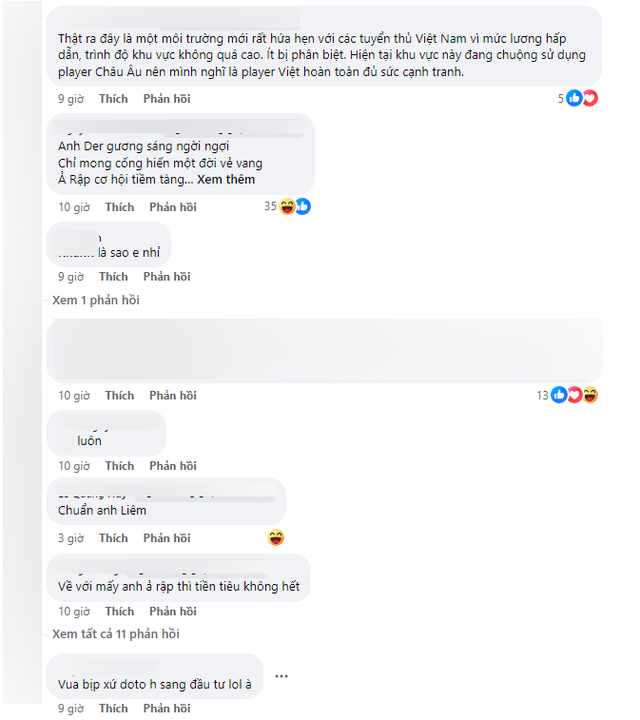The image size is (640, 720).
Task: Toggle Thích on 'Về với mấy anh ả rập' comment
Action: [x=119, y=611]
